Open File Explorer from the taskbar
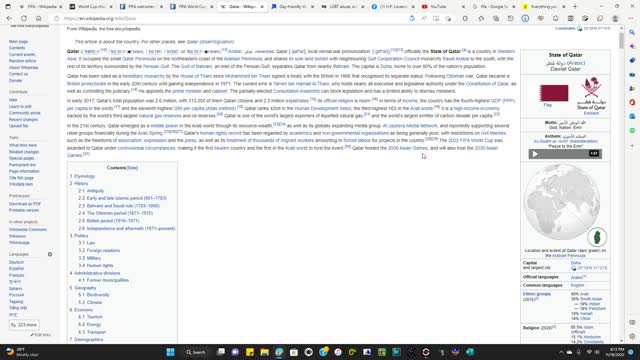 (264, 352)
